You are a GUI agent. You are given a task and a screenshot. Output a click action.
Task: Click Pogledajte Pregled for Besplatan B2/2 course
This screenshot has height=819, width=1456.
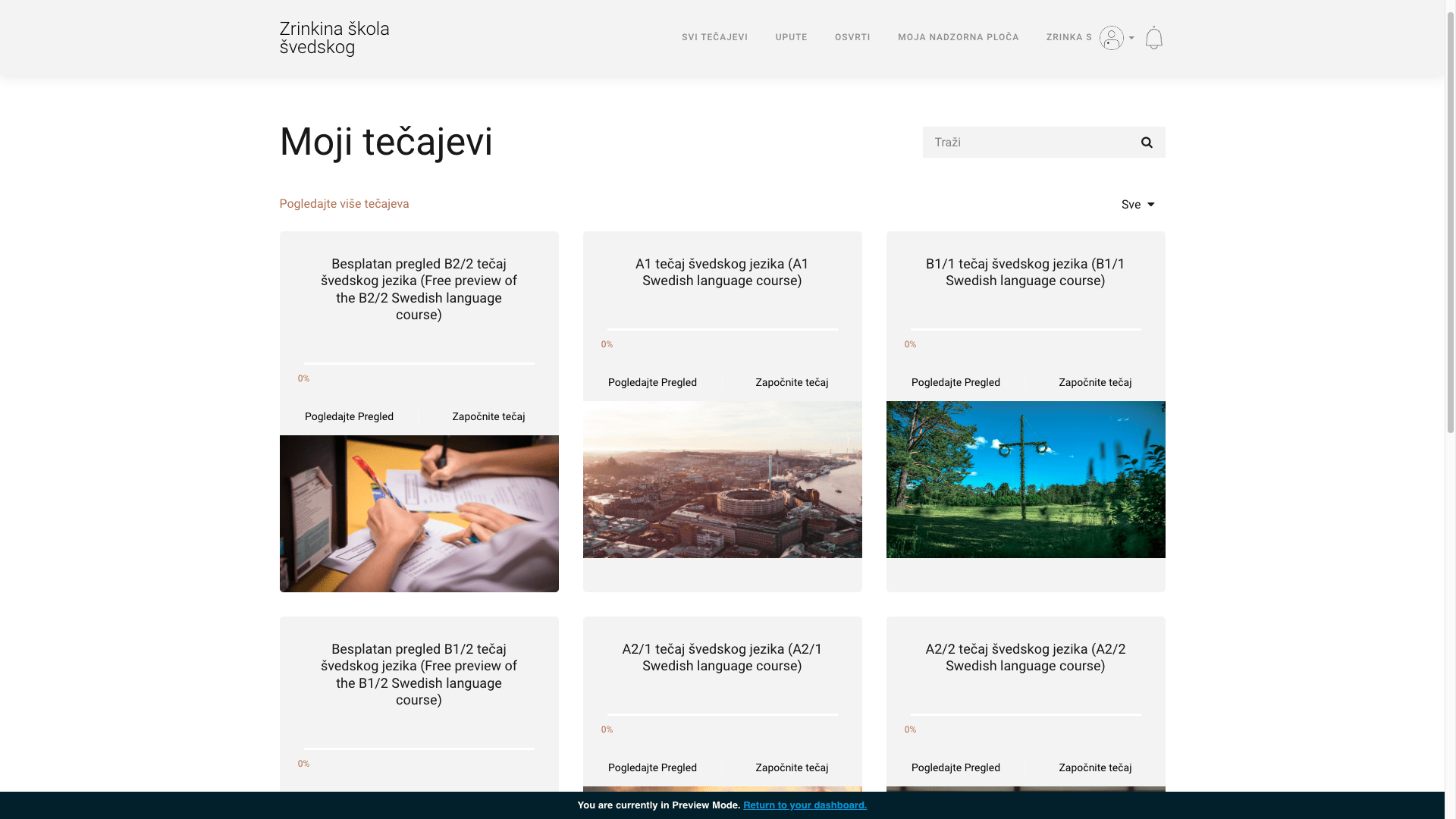coord(349,417)
